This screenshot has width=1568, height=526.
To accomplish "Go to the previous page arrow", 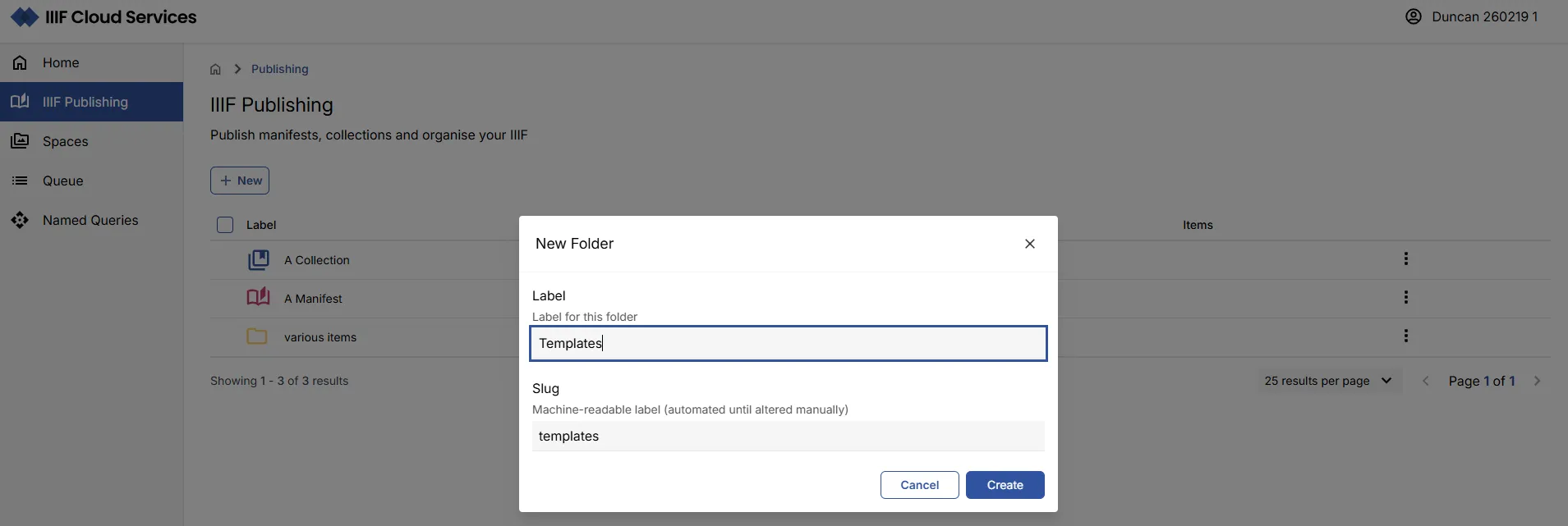I will tap(1425, 381).
